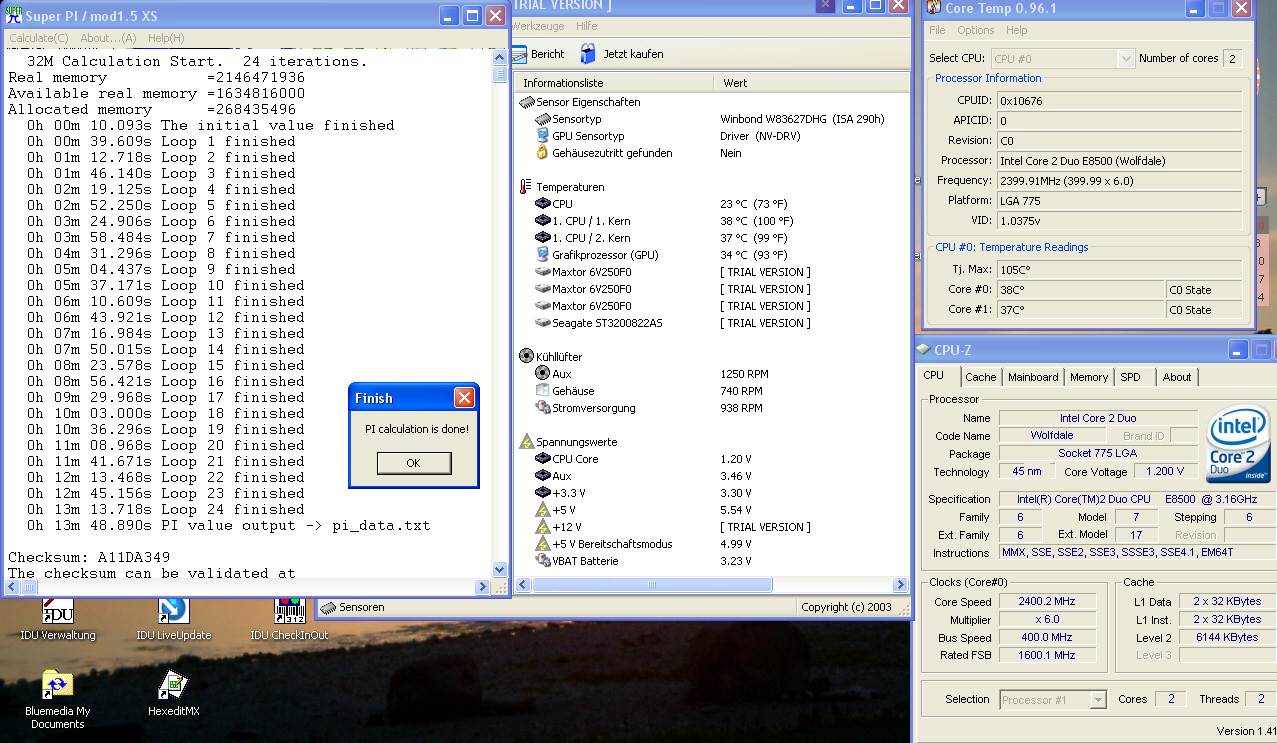Click the Super PI scroll-down arrow

500,570
